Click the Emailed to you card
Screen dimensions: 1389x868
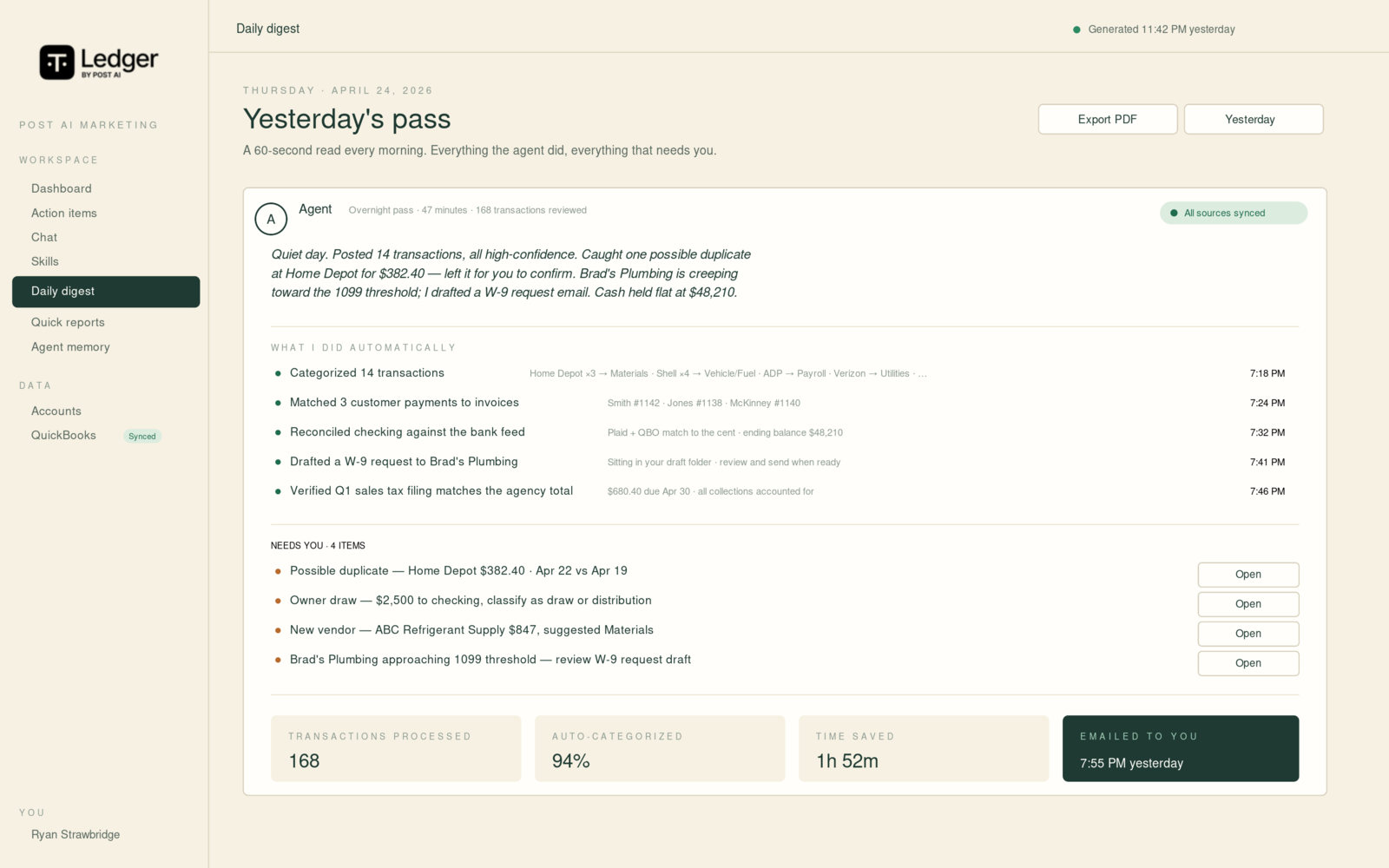tap(1181, 748)
